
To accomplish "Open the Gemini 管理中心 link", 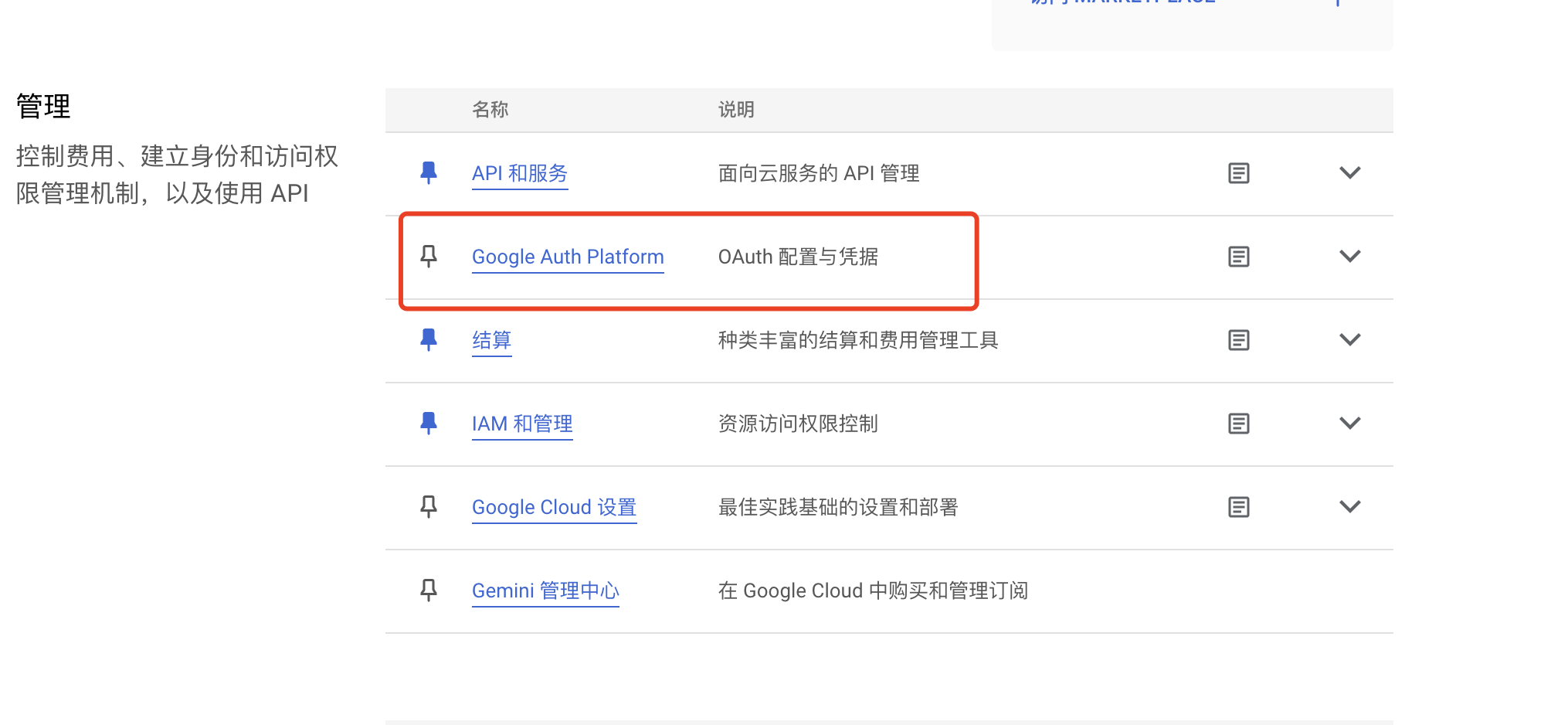I will tap(545, 591).
